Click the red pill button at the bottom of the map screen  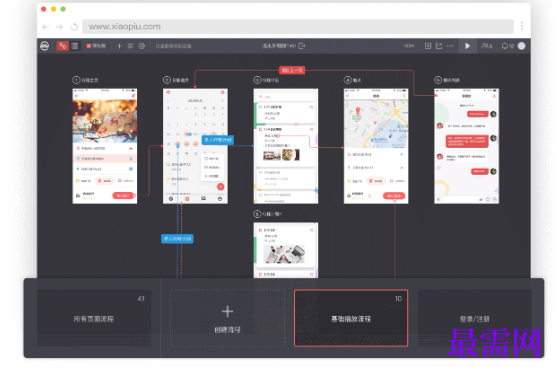(394, 196)
